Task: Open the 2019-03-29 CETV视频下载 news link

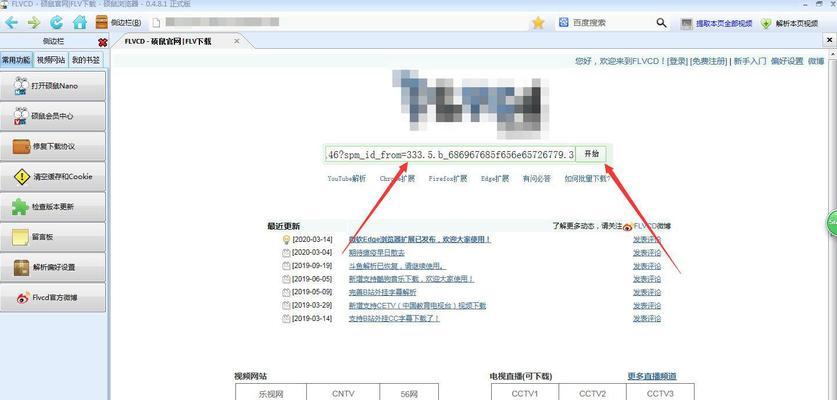Action: coord(417,305)
